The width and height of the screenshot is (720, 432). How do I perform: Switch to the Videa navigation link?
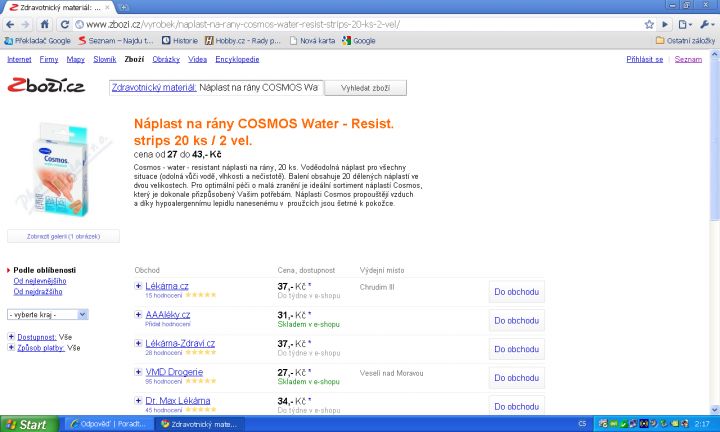(197, 59)
